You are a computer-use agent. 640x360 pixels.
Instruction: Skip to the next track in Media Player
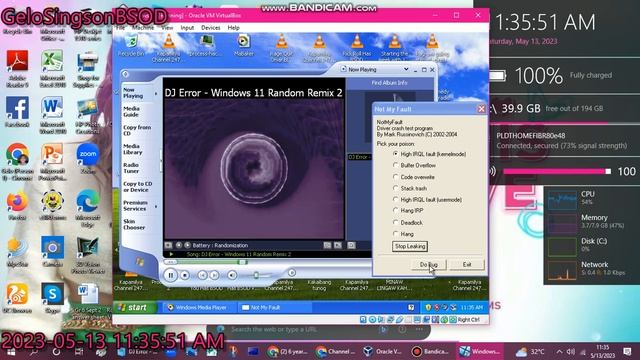click(214, 276)
